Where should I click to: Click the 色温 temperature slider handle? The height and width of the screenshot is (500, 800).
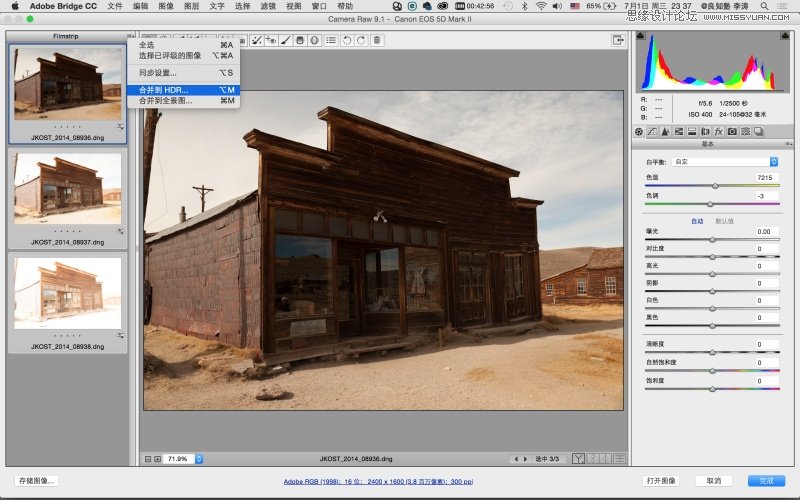[x=715, y=186]
